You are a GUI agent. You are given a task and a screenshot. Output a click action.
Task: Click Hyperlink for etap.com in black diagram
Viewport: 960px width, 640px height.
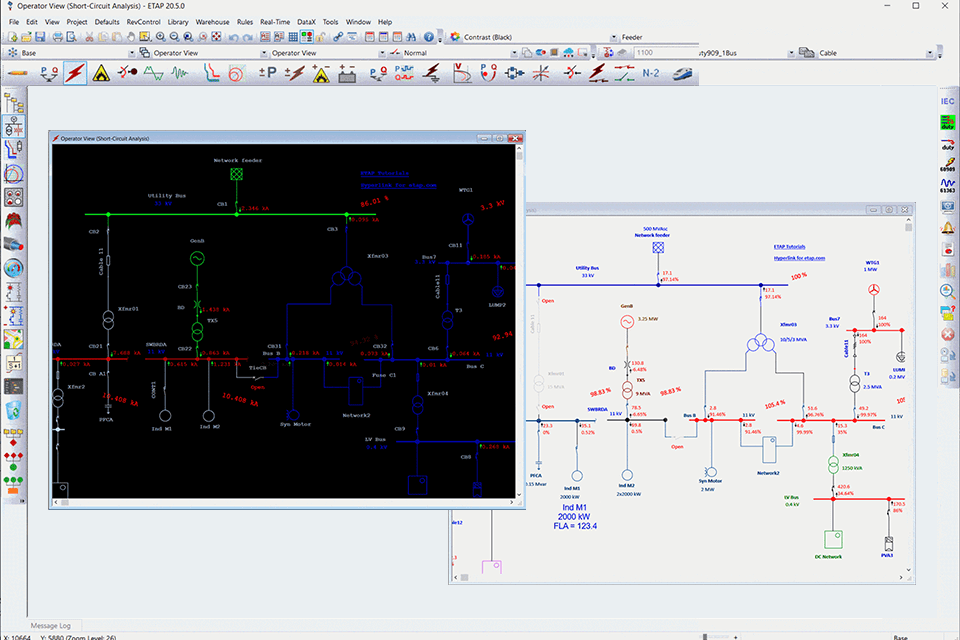[x=398, y=185]
